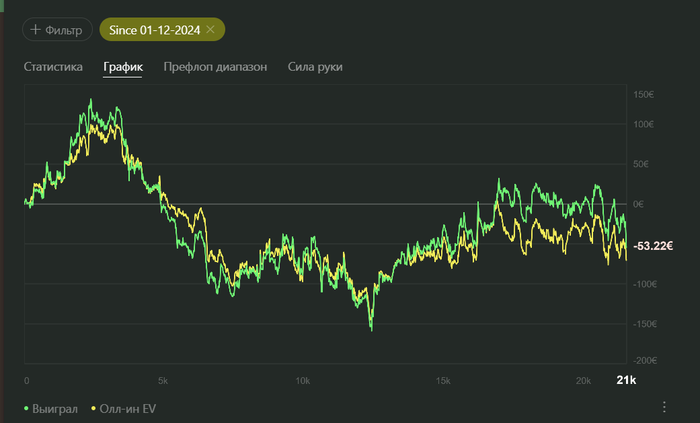Go to the Префлоп диапазон tab
Screen dimensions: 700x423
point(215,67)
